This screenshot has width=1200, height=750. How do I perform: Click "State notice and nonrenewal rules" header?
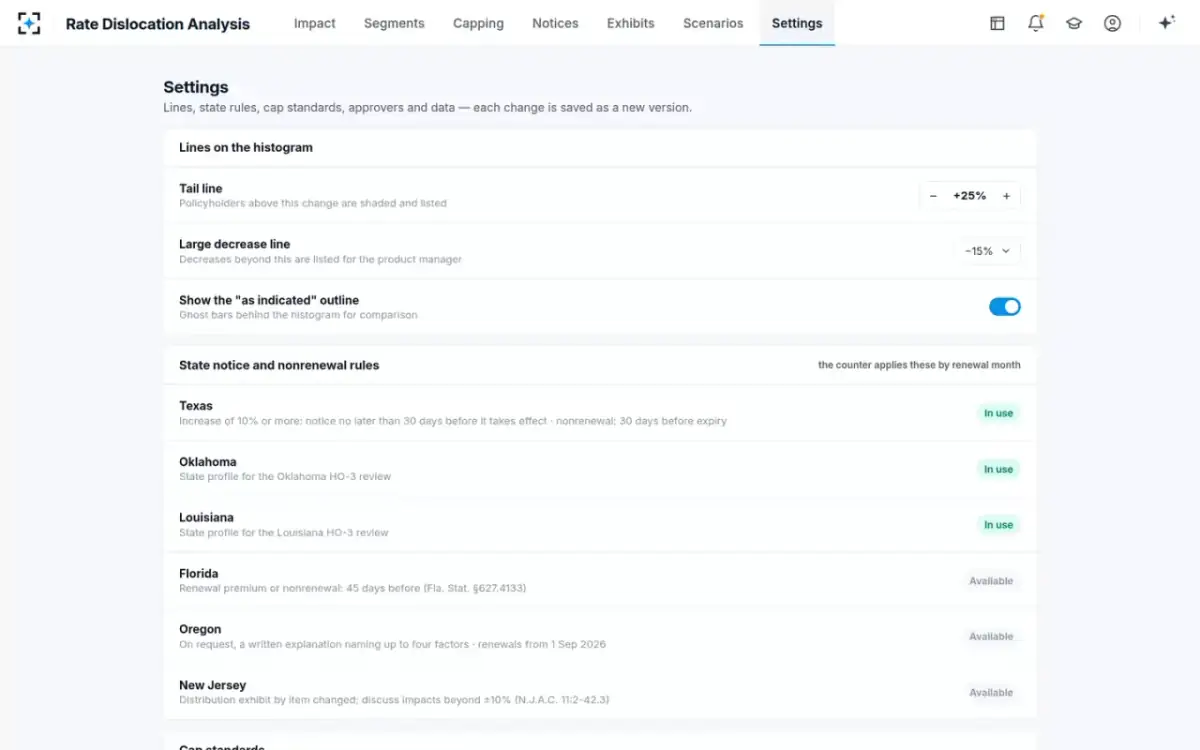coord(279,365)
